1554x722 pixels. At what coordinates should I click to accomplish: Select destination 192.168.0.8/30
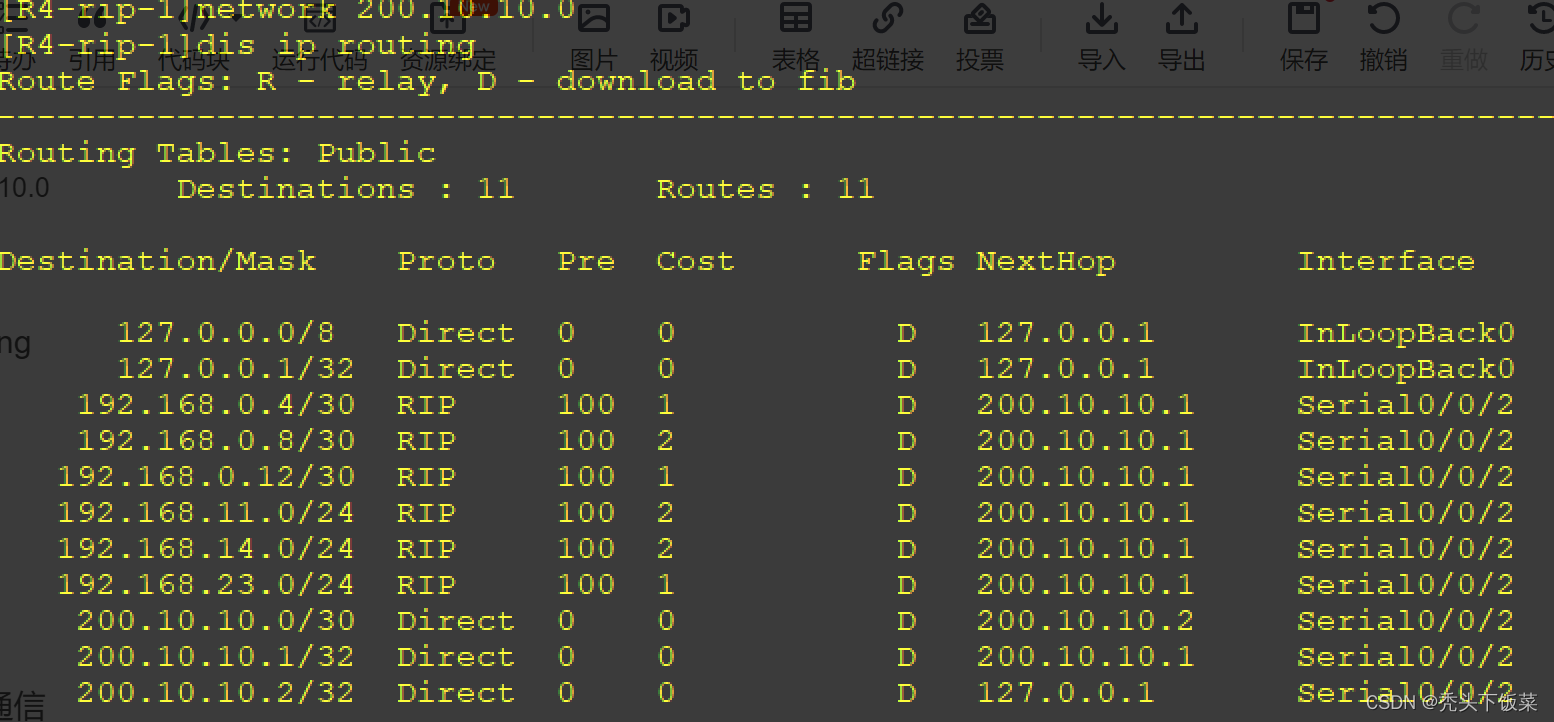coord(216,441)
